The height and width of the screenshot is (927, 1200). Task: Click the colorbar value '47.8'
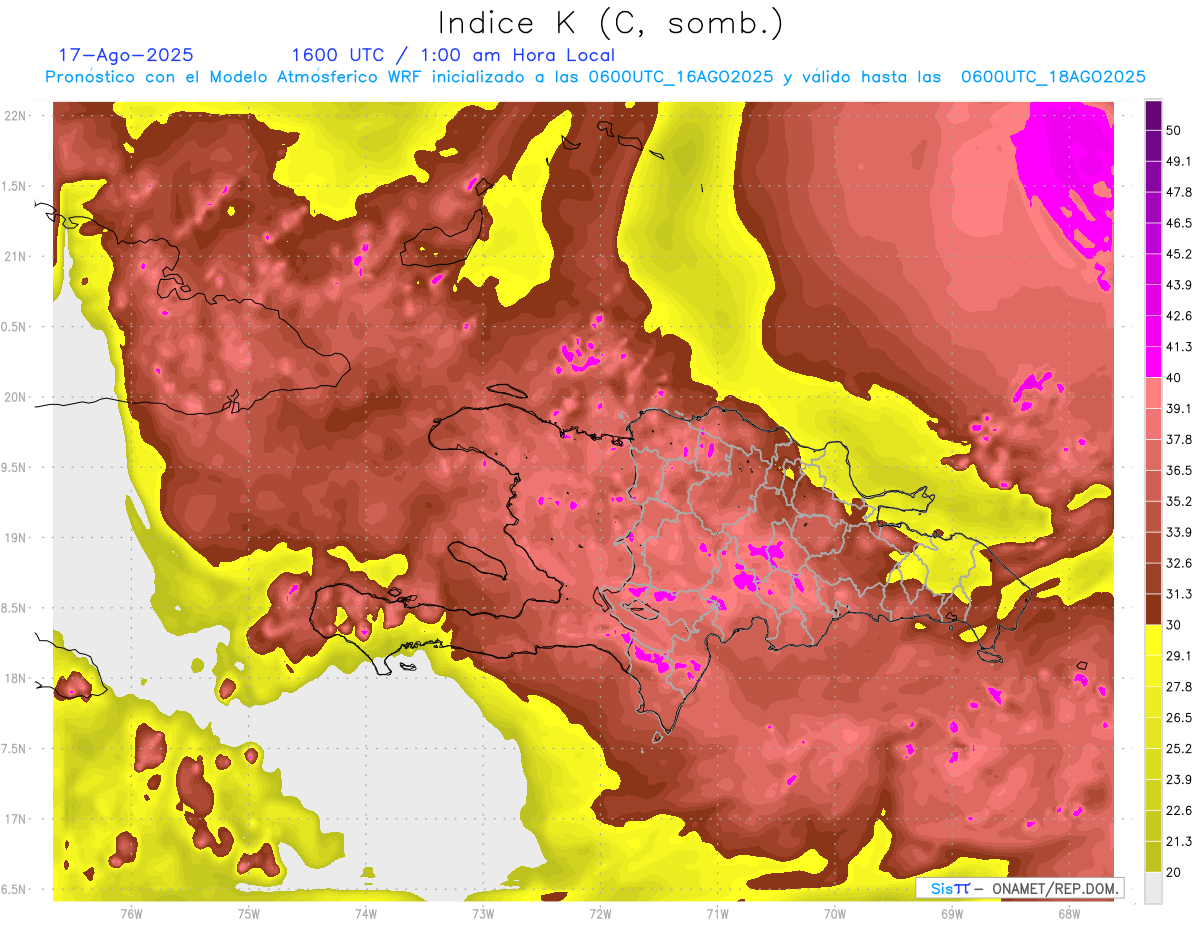[x=1179, y=192]
